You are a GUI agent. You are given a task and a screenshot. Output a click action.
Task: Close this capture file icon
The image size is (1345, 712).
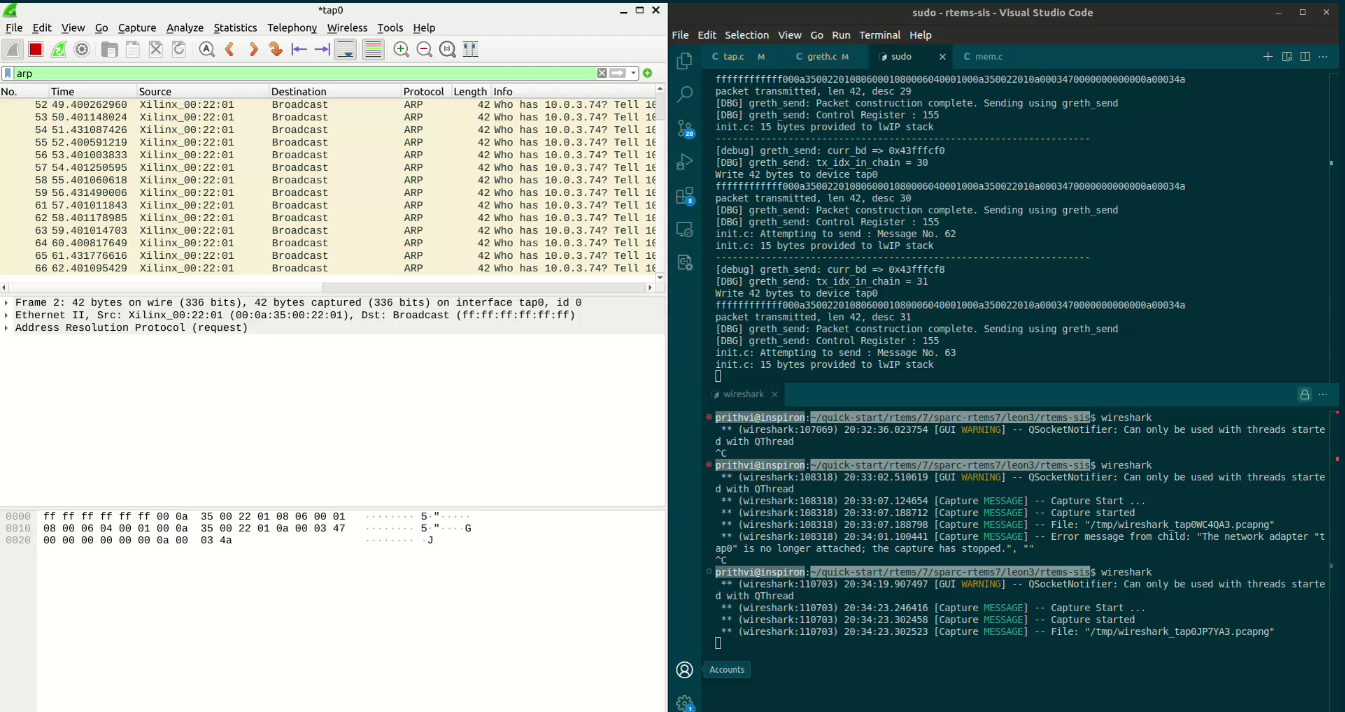pyautogui.click(x=156, y=49)
